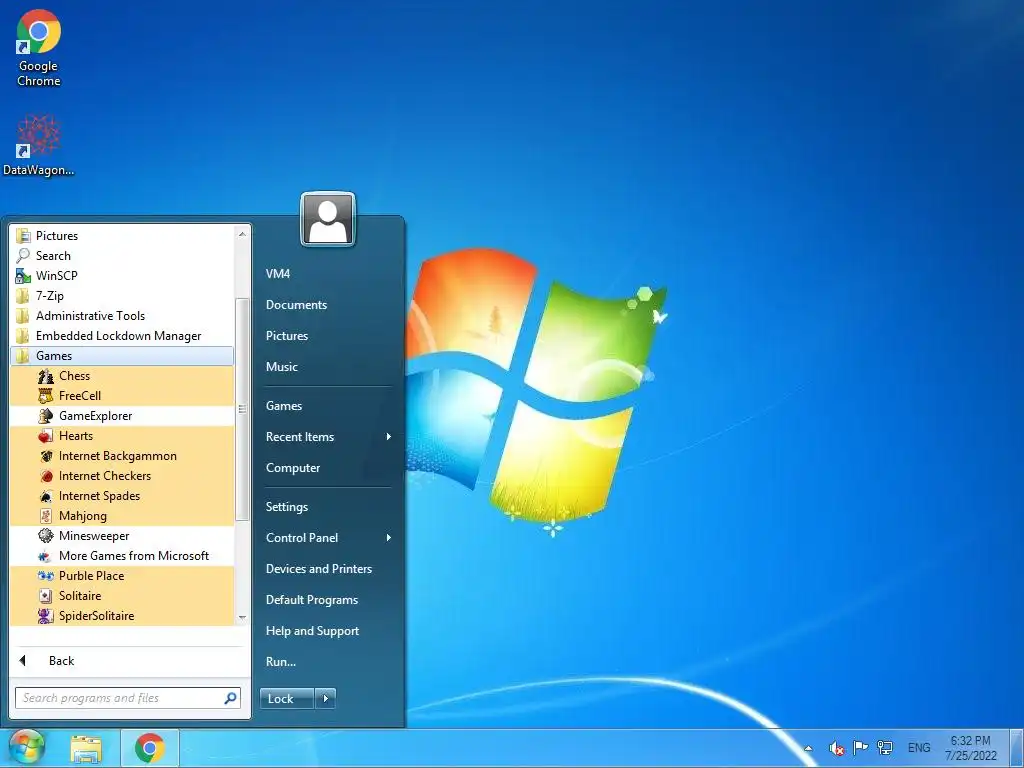1024x768 pixels.
Task: Open the DataWagon desktop shortcut
Action: click(39, 145)
